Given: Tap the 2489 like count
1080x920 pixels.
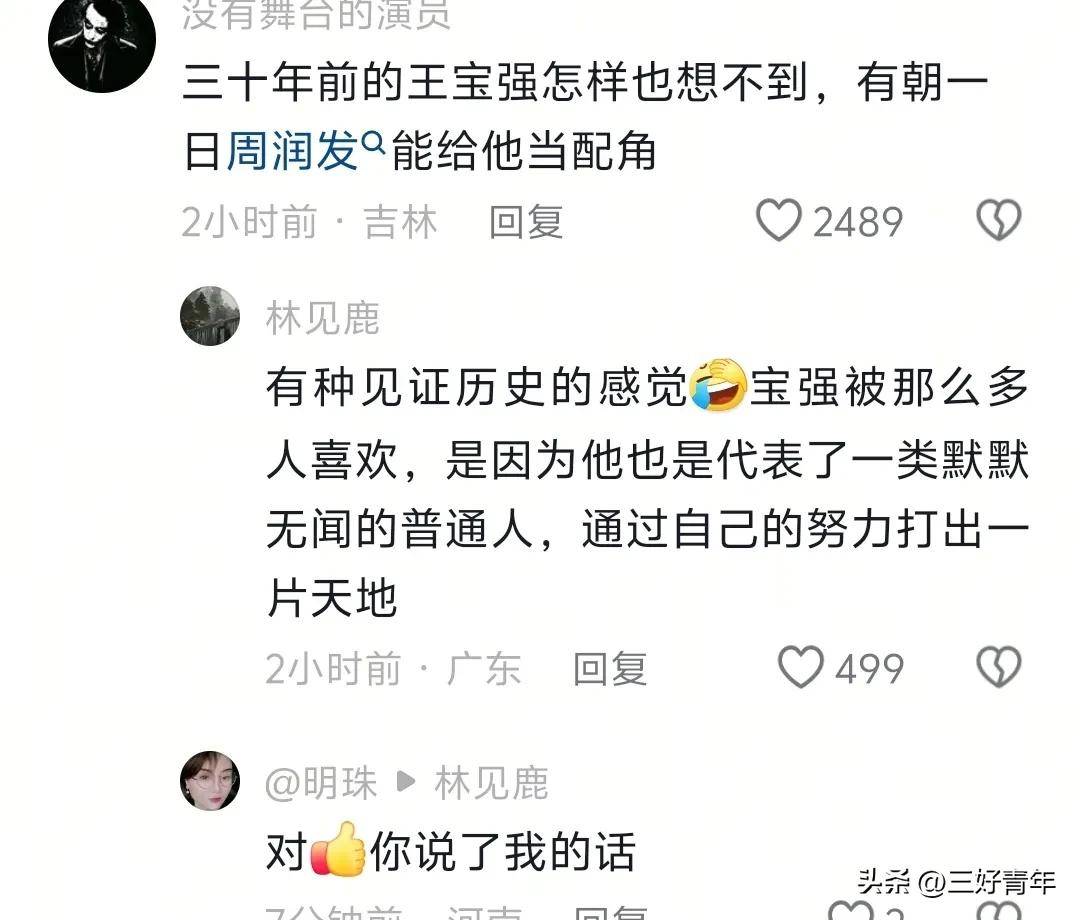Looking at the screenshot, I should [858, 222].
